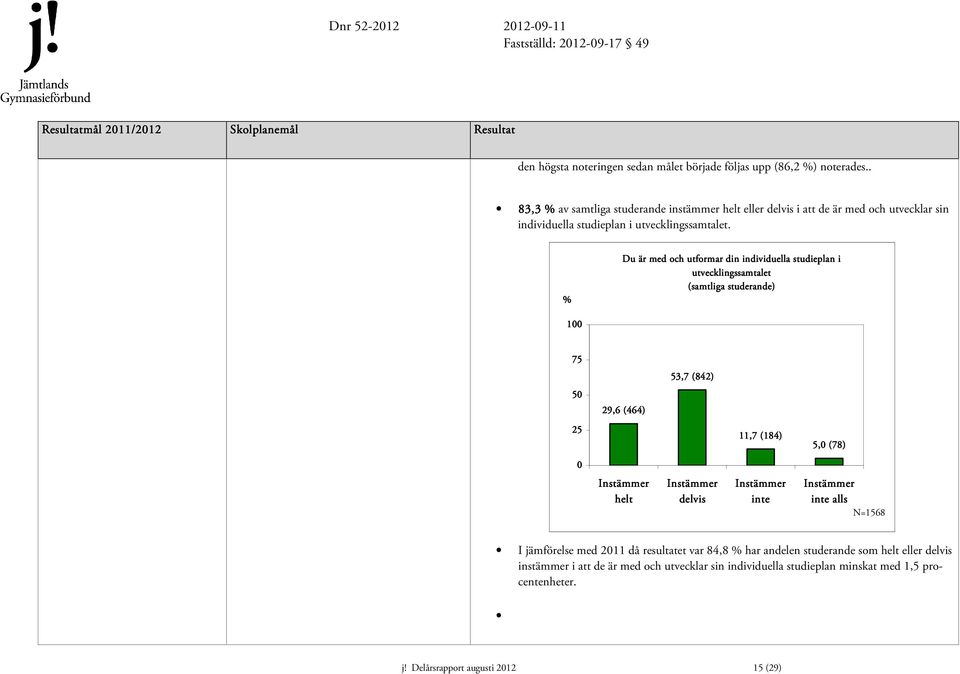Click the 'Instämmer delvis' axis category label
This screenshot has width=960, height=674.
pos(692,491)
